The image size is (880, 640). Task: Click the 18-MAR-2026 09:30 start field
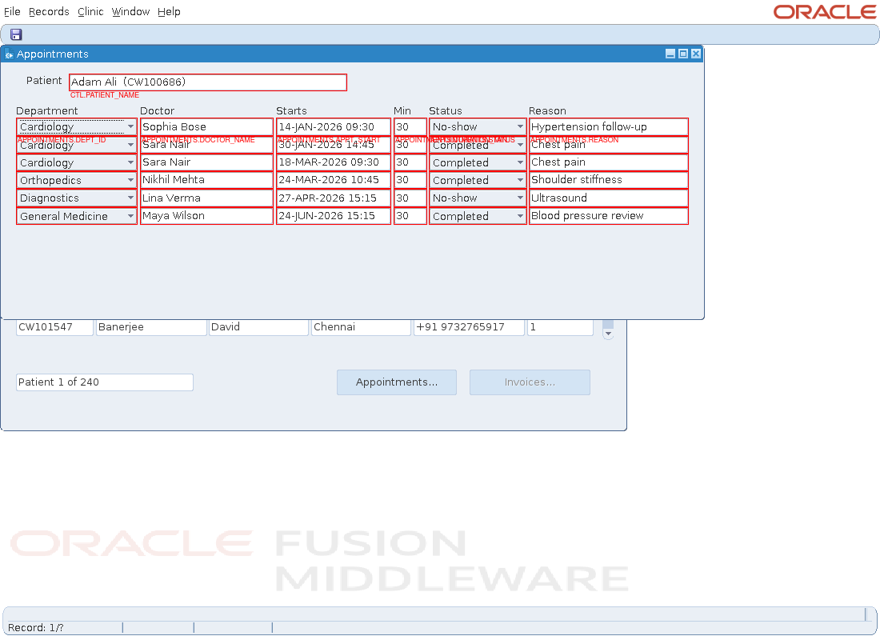pos(333,162)
